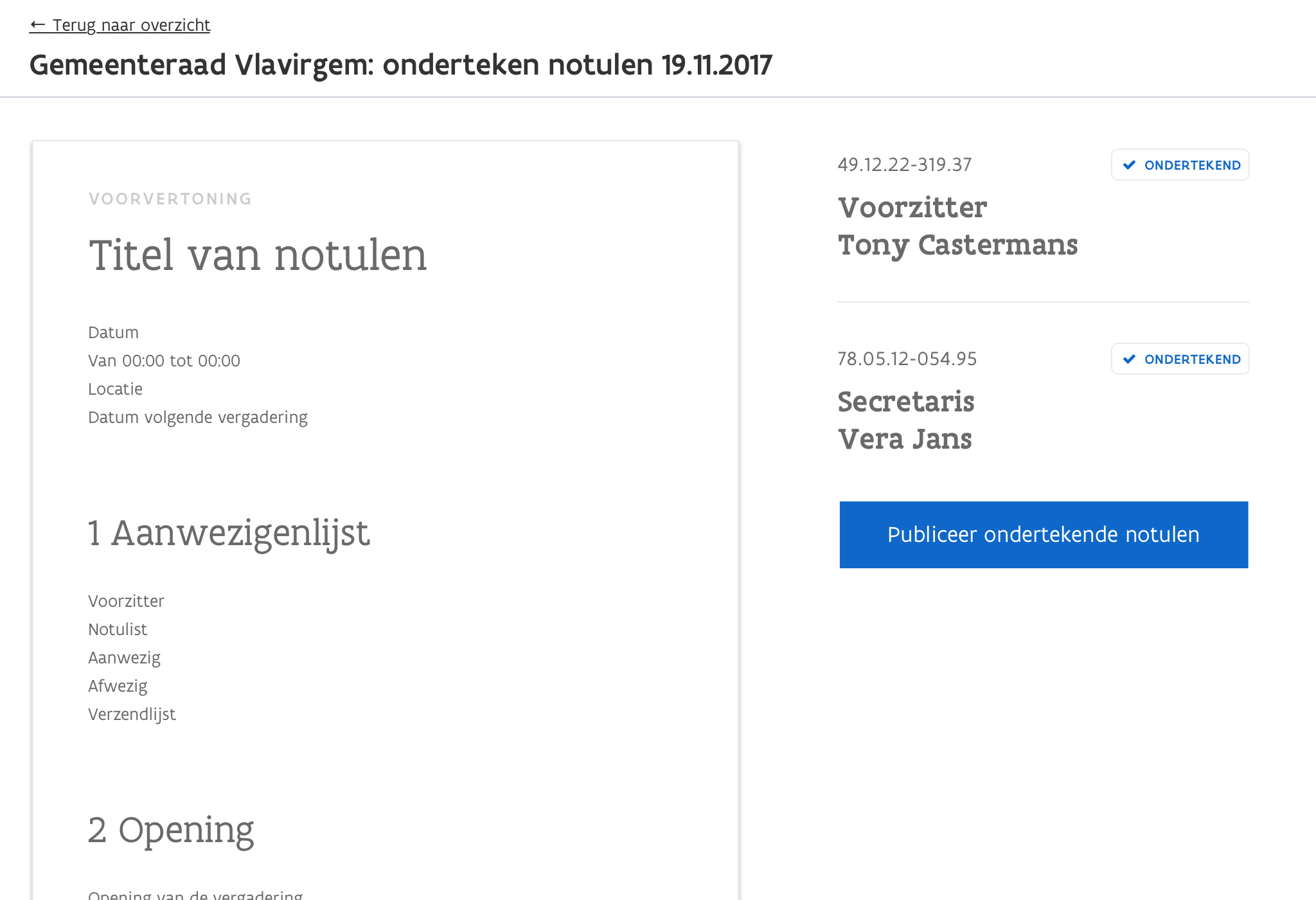Click Verzendlijst in the attendance list
Viewport: 1316px width, 900px height.
point(132,714)
